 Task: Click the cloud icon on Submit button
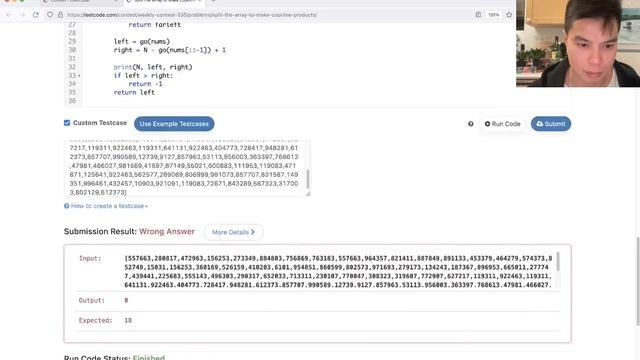pos(540,124)
